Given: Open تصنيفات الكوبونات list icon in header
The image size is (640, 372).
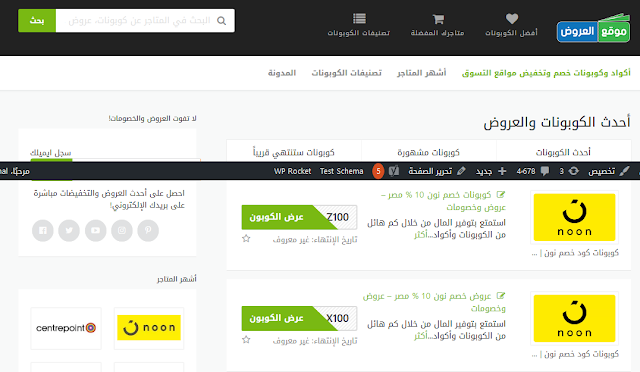Looking at the screenshot, I should pos(359,18).
